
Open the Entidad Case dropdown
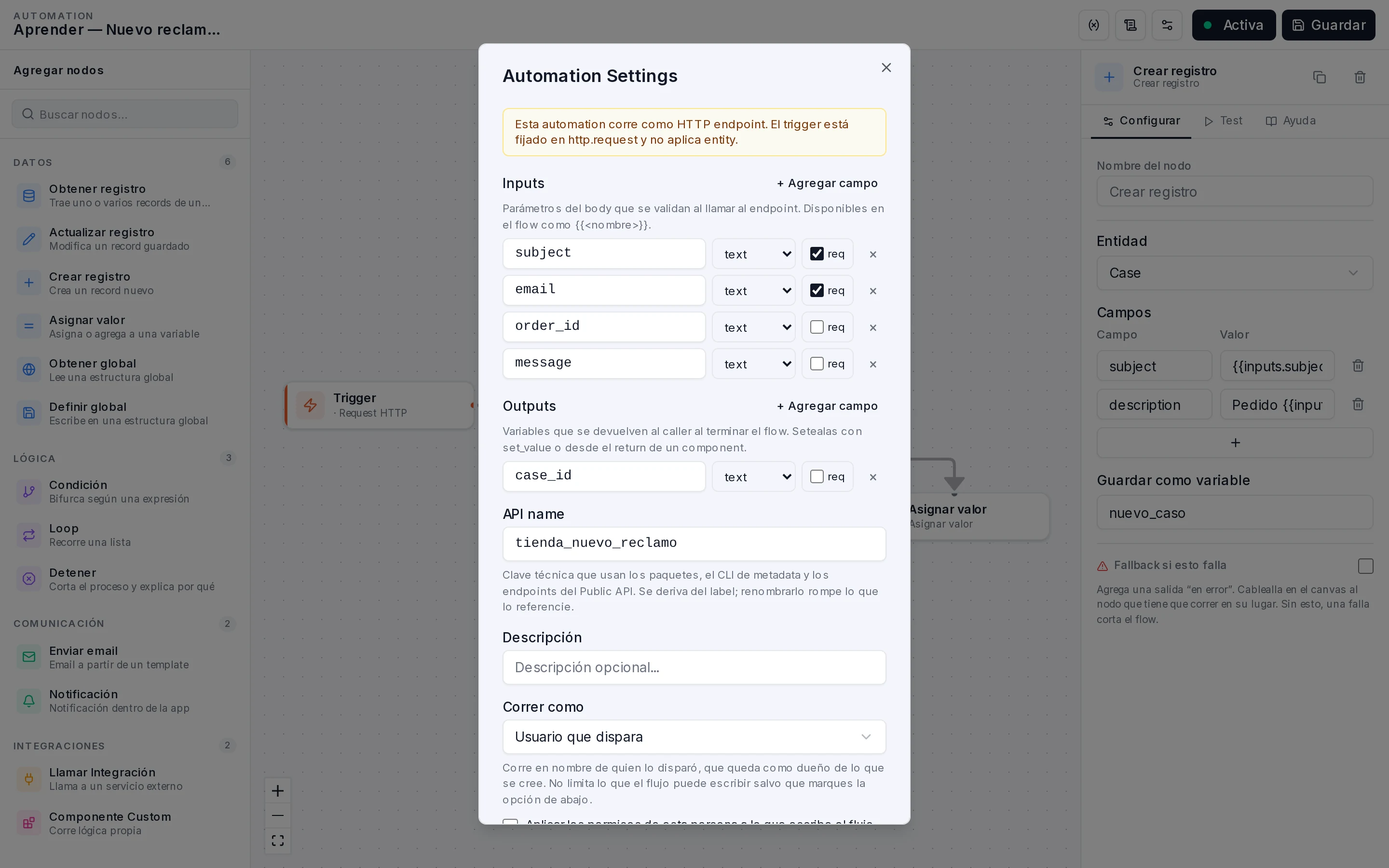(x=1235, y=273)
